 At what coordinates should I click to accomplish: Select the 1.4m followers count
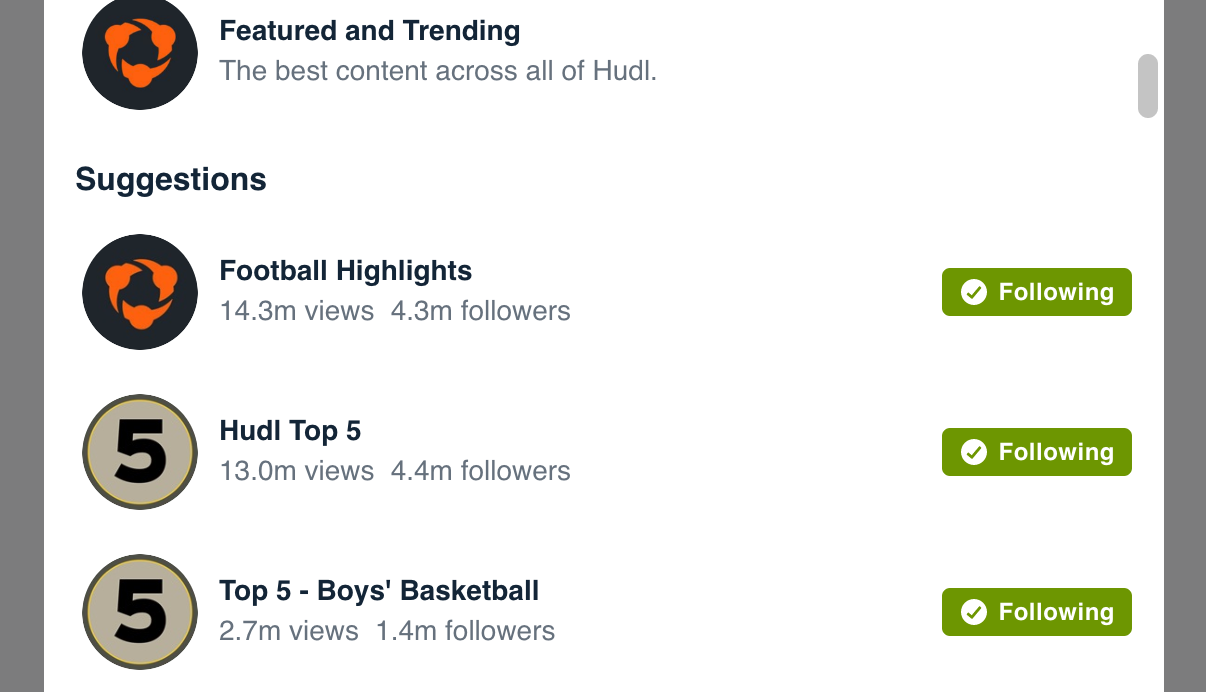tap(465, 631)
